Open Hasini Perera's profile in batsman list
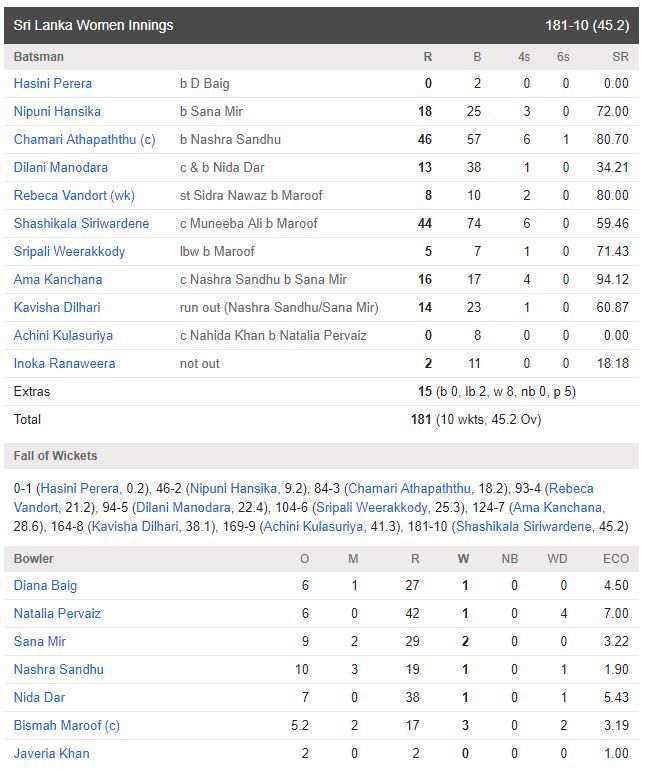Image resolution: width=647 pixels, height=769 pixels. (53, 84)
